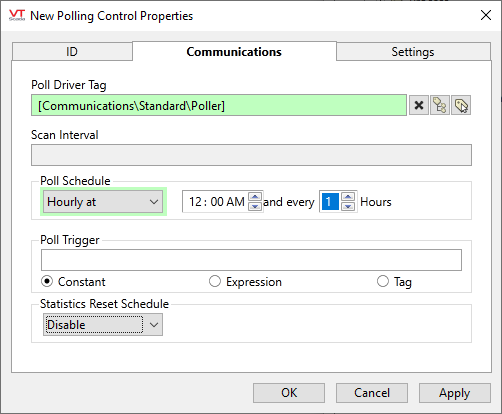The width and height of the screenshot is (502, 414).
Task: Expand the Statistics Reset Schedule dropdown
Action: pyautogui.click(x=103, y=325)
